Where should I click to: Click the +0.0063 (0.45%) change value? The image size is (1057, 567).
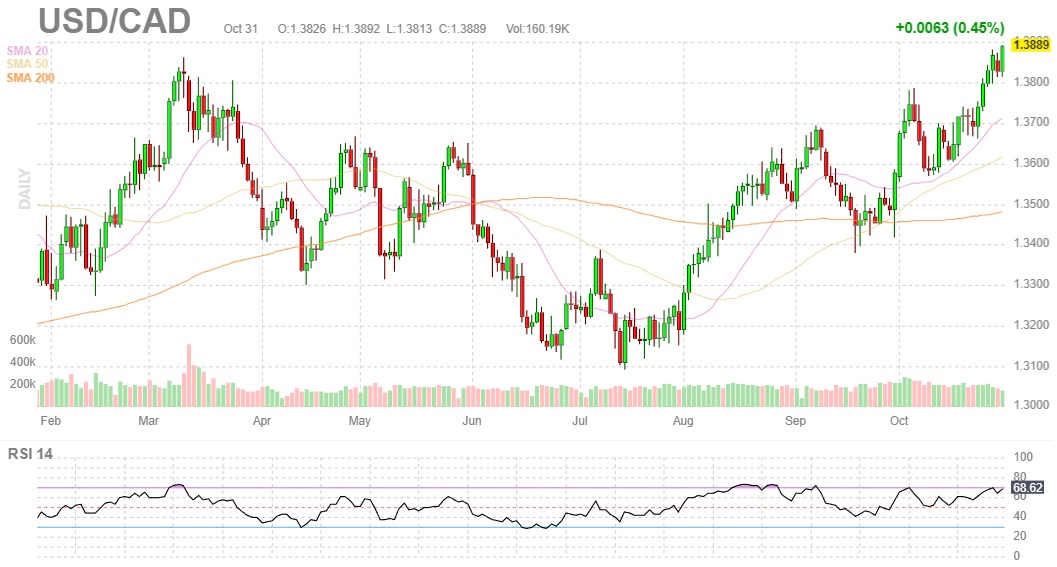tap(950, 28)
